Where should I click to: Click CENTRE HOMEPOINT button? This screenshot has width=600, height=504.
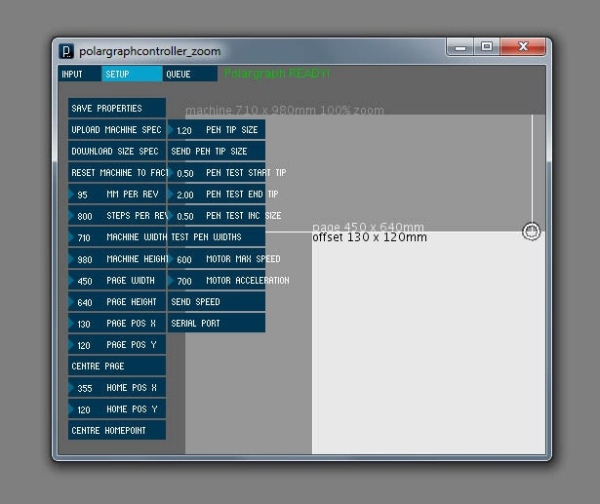tap(117, 430)
